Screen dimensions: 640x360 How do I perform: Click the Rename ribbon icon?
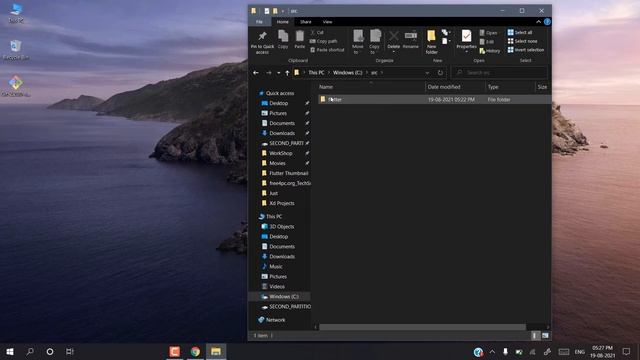tap(411, 40)
